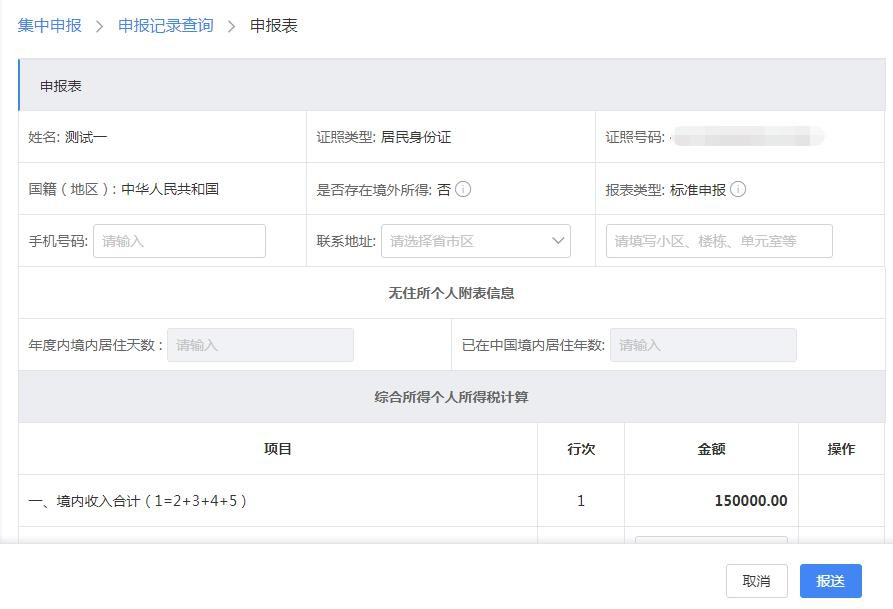Select current 申报表 breadcrumb item

point(274,26)
